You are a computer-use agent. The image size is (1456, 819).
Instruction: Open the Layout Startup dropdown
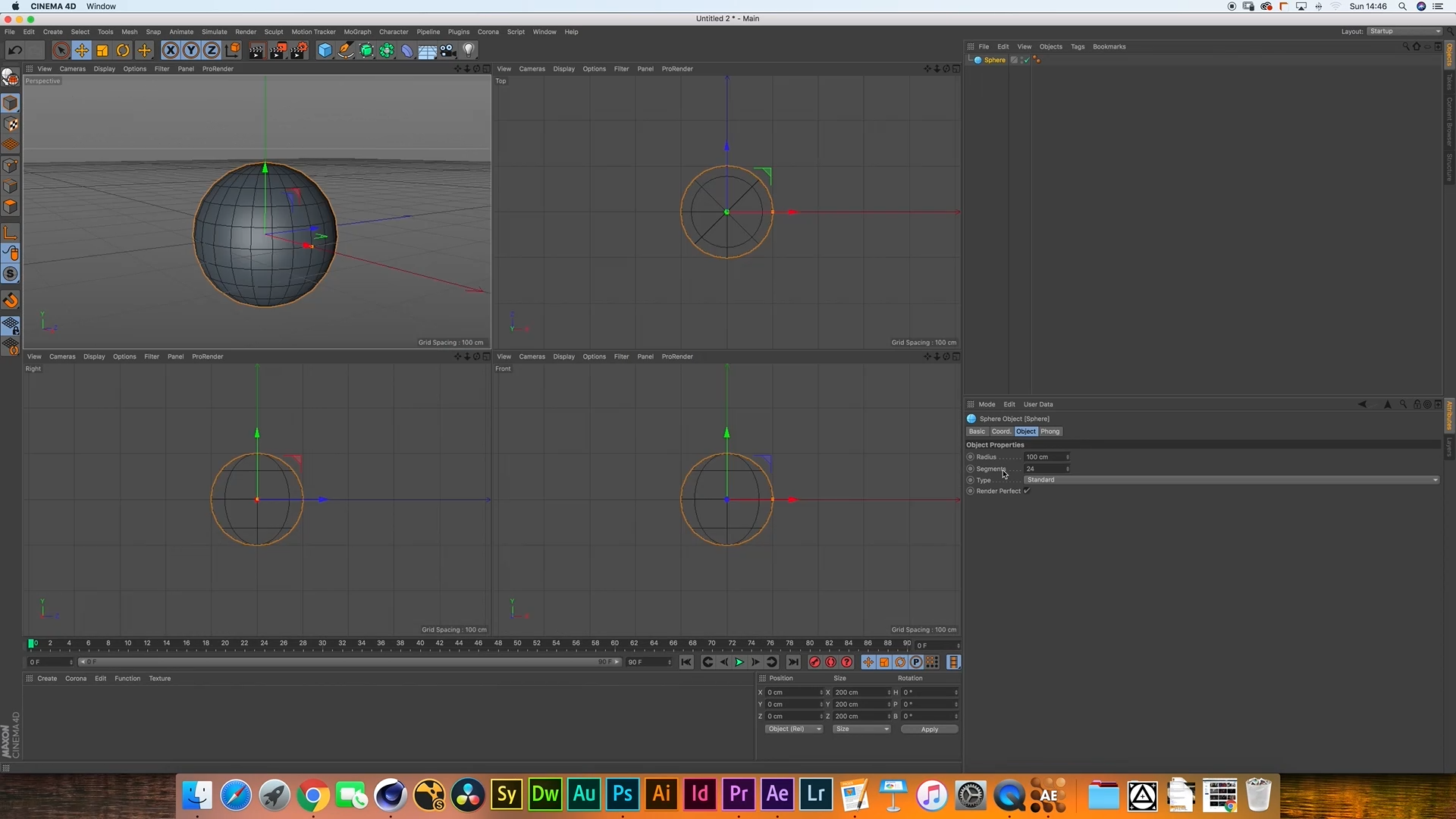(1404, 32)
